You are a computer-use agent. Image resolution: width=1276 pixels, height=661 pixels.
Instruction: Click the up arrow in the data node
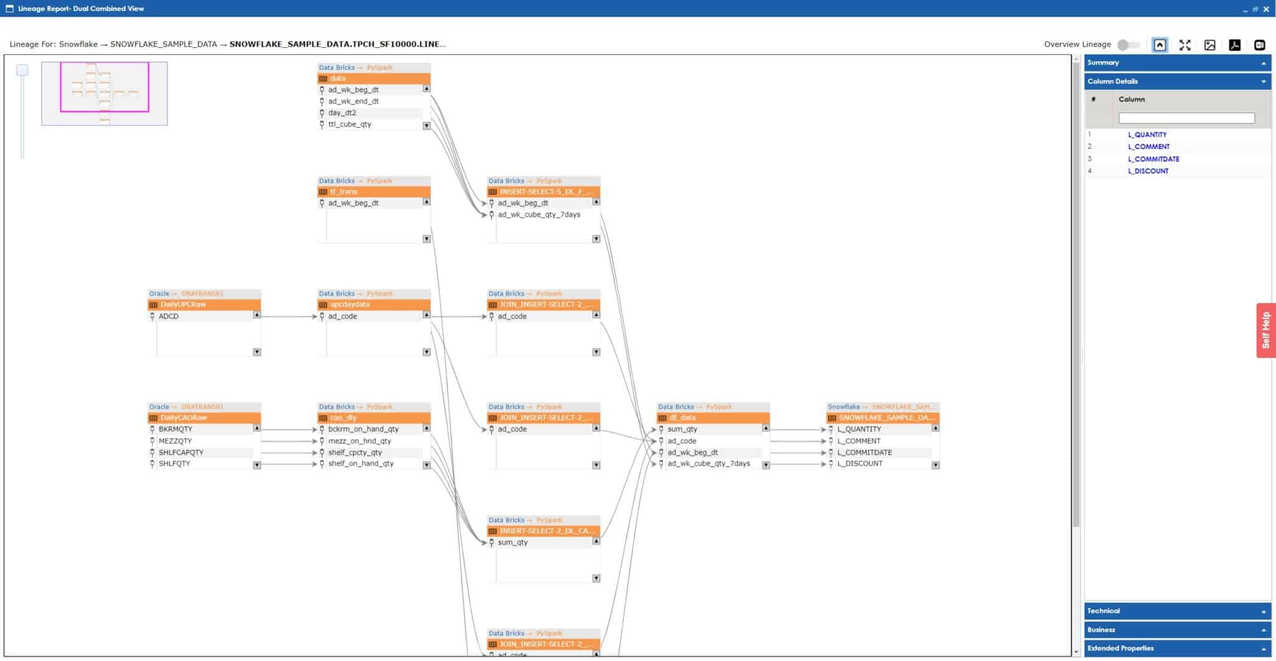tap(426, 89)
